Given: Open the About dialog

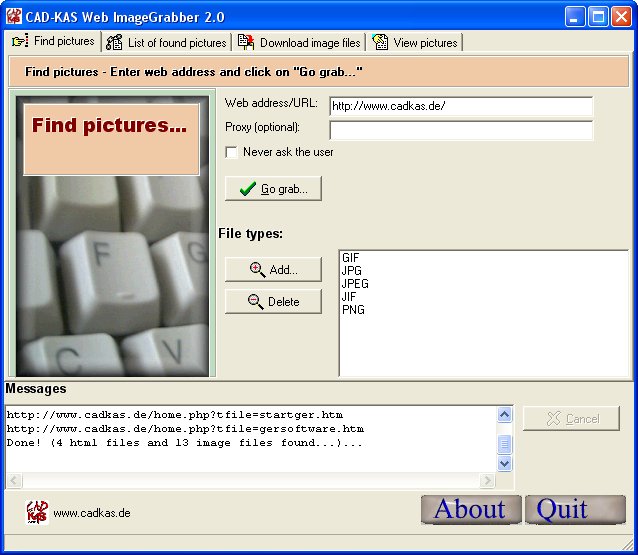Looking at the screenshot, I should click(x=470, y=509).
